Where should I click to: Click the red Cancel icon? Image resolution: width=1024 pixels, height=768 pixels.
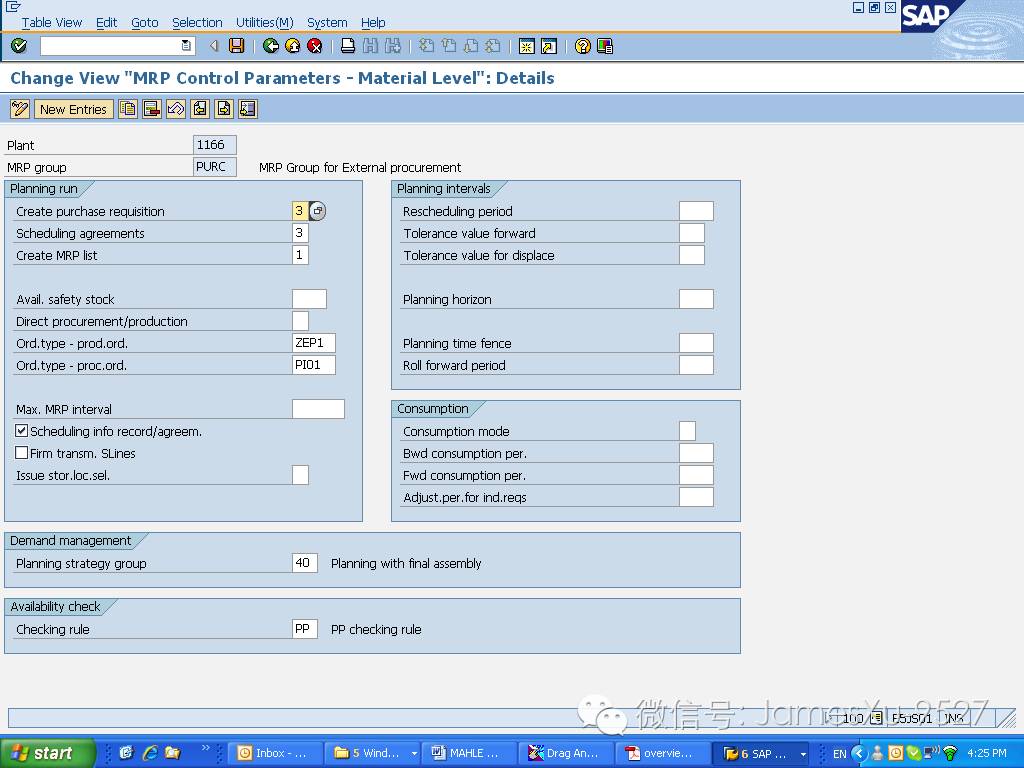click(315, 46)
